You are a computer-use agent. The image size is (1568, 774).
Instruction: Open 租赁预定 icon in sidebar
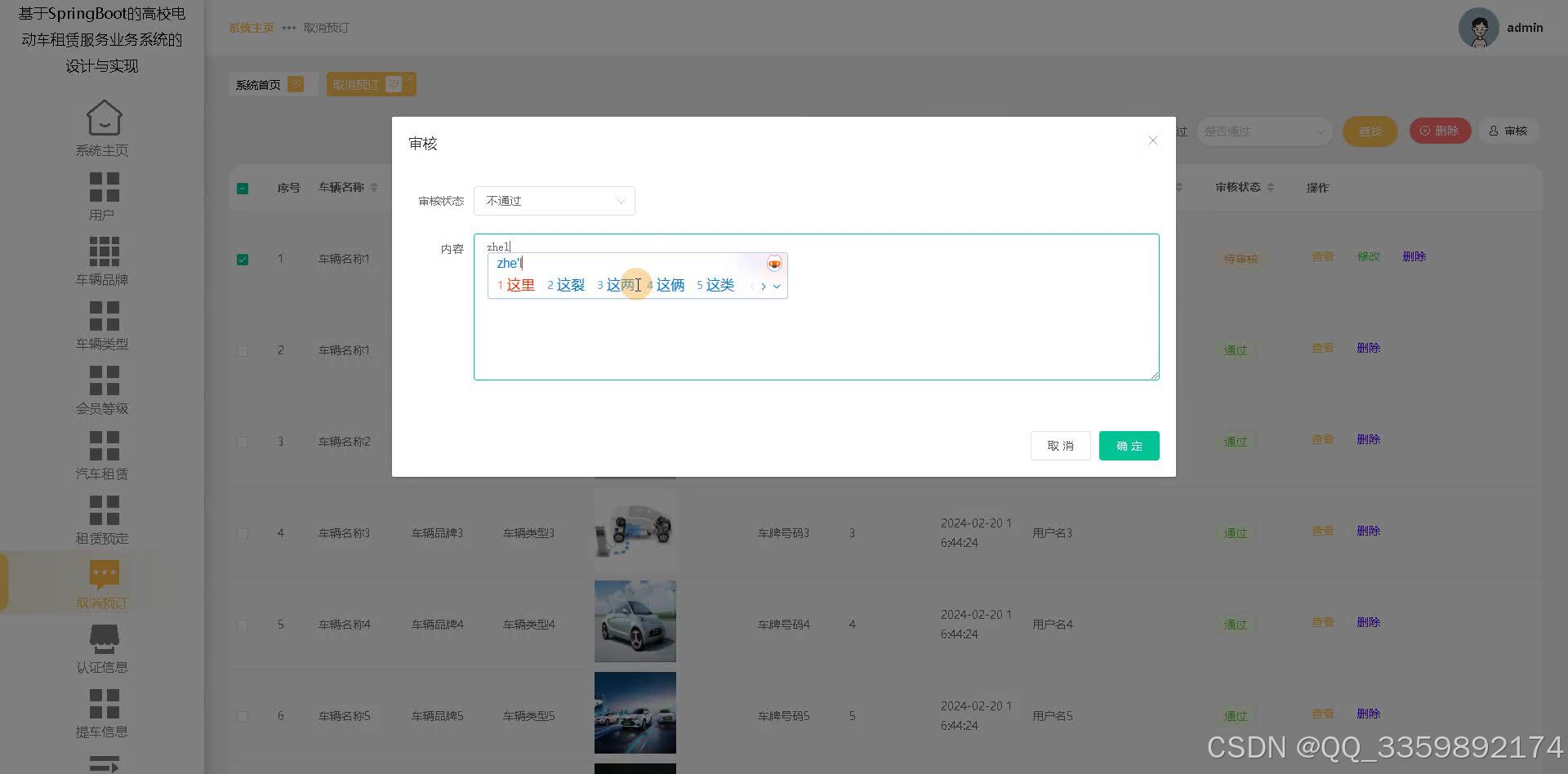(x=104, y=510)
